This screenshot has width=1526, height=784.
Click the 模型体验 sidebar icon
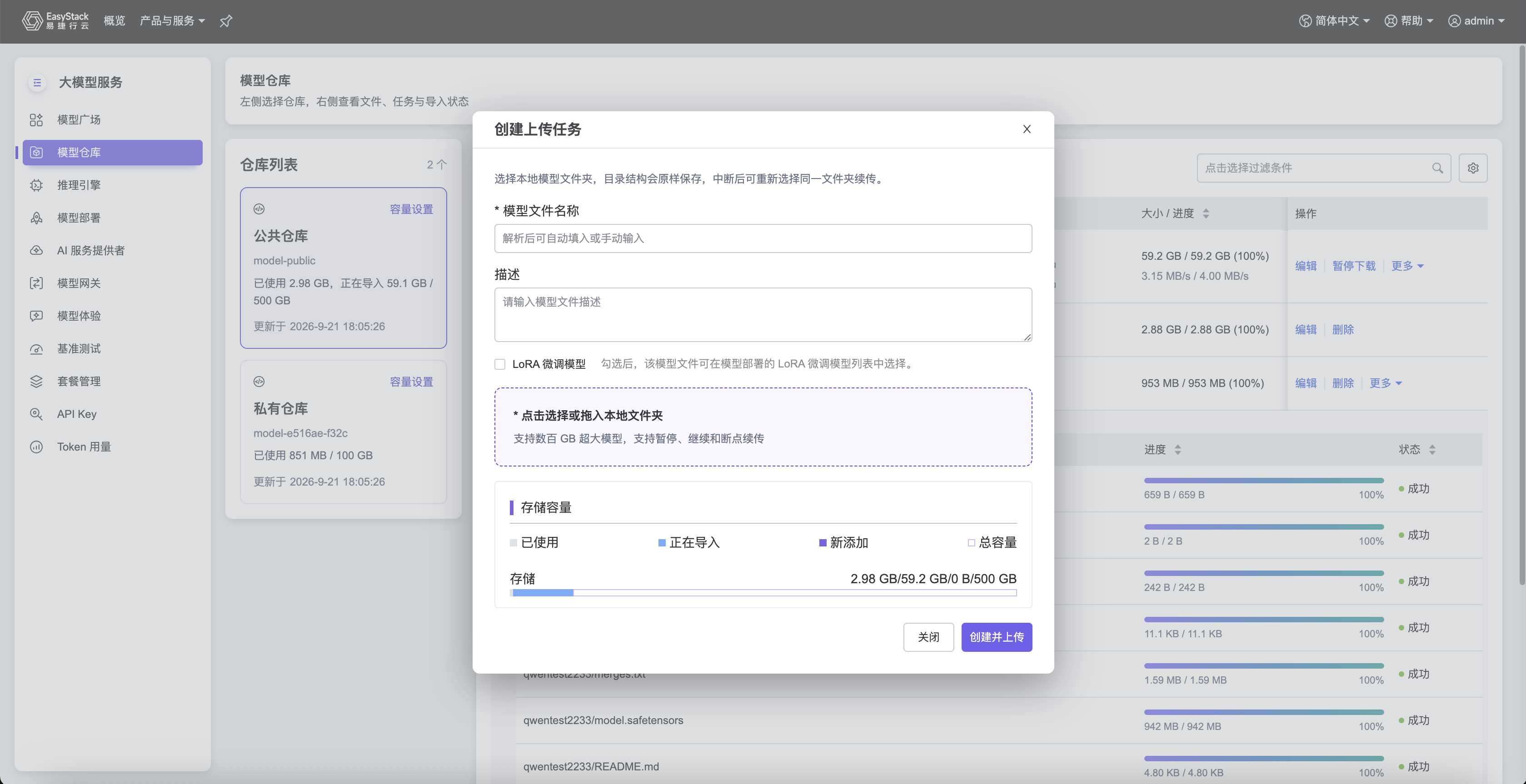[x=36, y=316]
